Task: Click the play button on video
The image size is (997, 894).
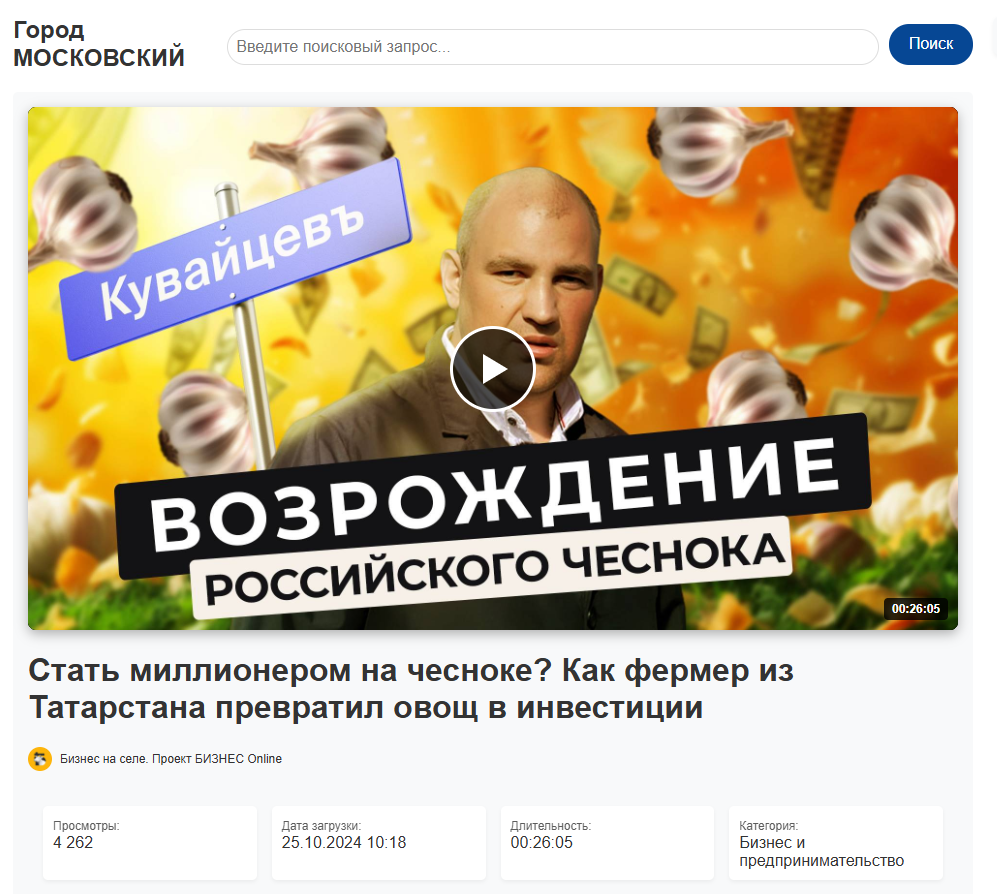Action: pos(492,369)
